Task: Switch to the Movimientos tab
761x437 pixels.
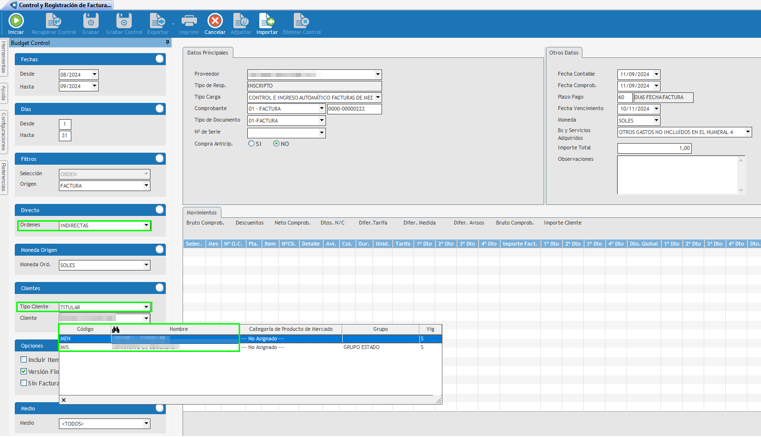Action: tap(202, 213)
